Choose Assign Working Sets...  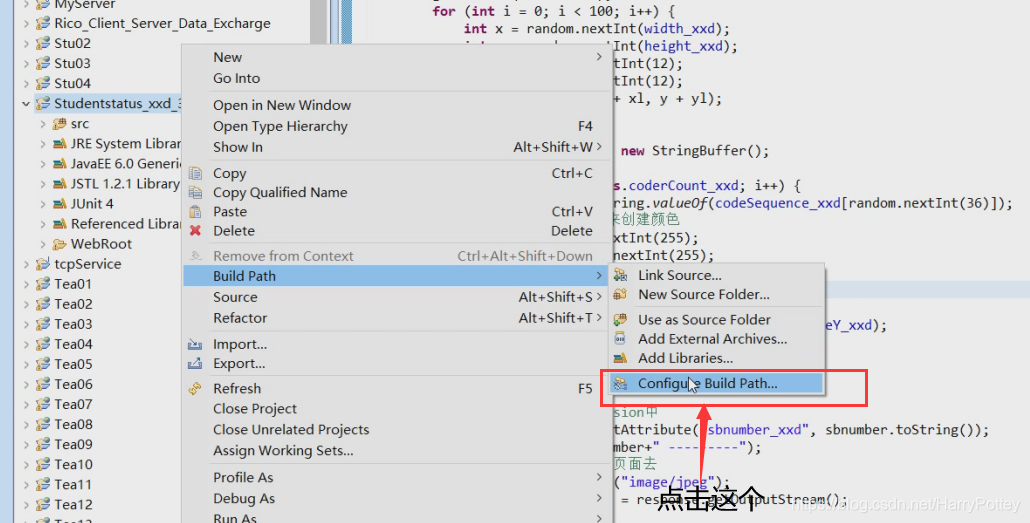396,451
